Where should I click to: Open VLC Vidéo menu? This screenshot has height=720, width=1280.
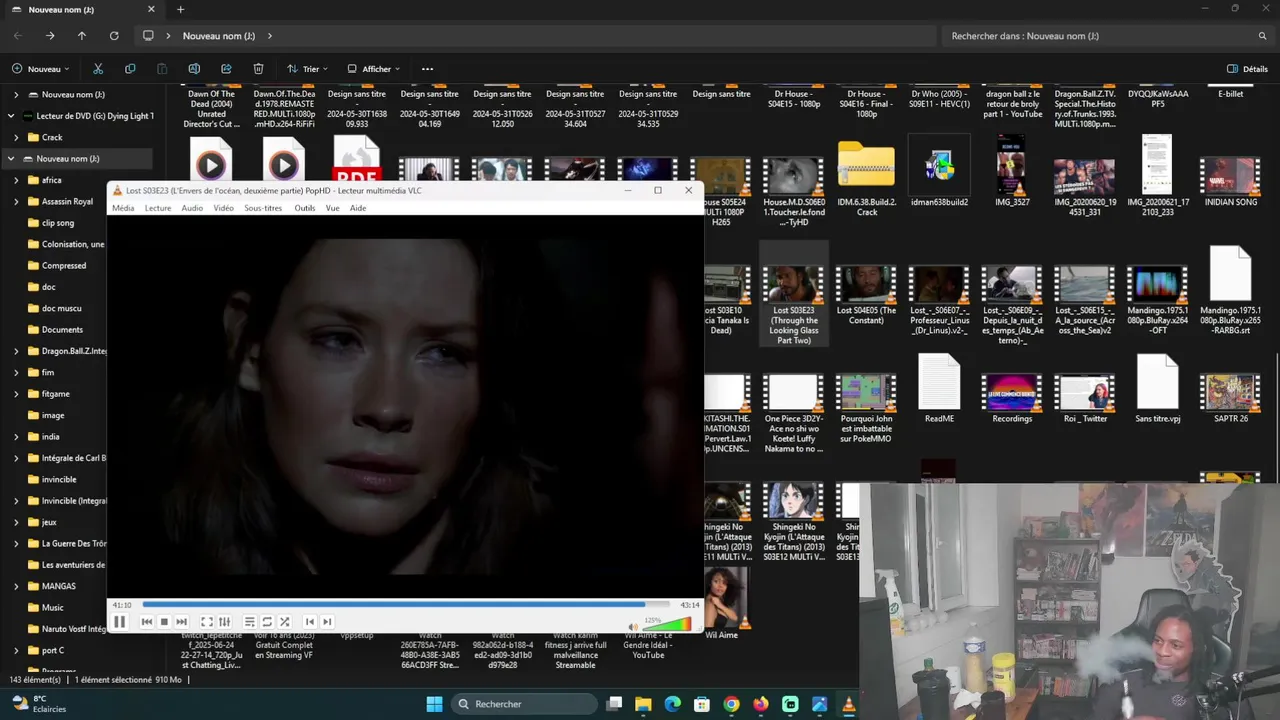[223, 208]
